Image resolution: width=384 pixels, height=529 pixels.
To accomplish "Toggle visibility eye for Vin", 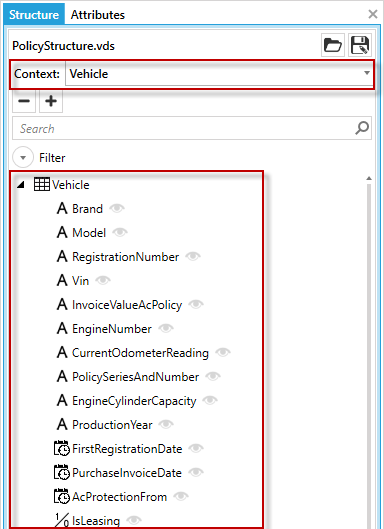I will [103, 280].
